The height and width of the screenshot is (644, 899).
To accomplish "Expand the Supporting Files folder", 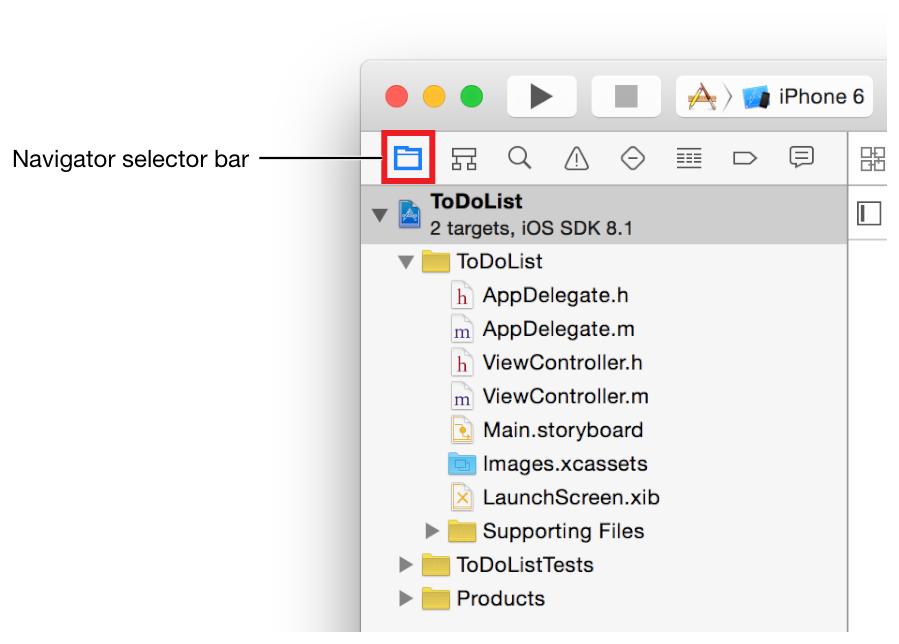I will (x=432, y=531).
